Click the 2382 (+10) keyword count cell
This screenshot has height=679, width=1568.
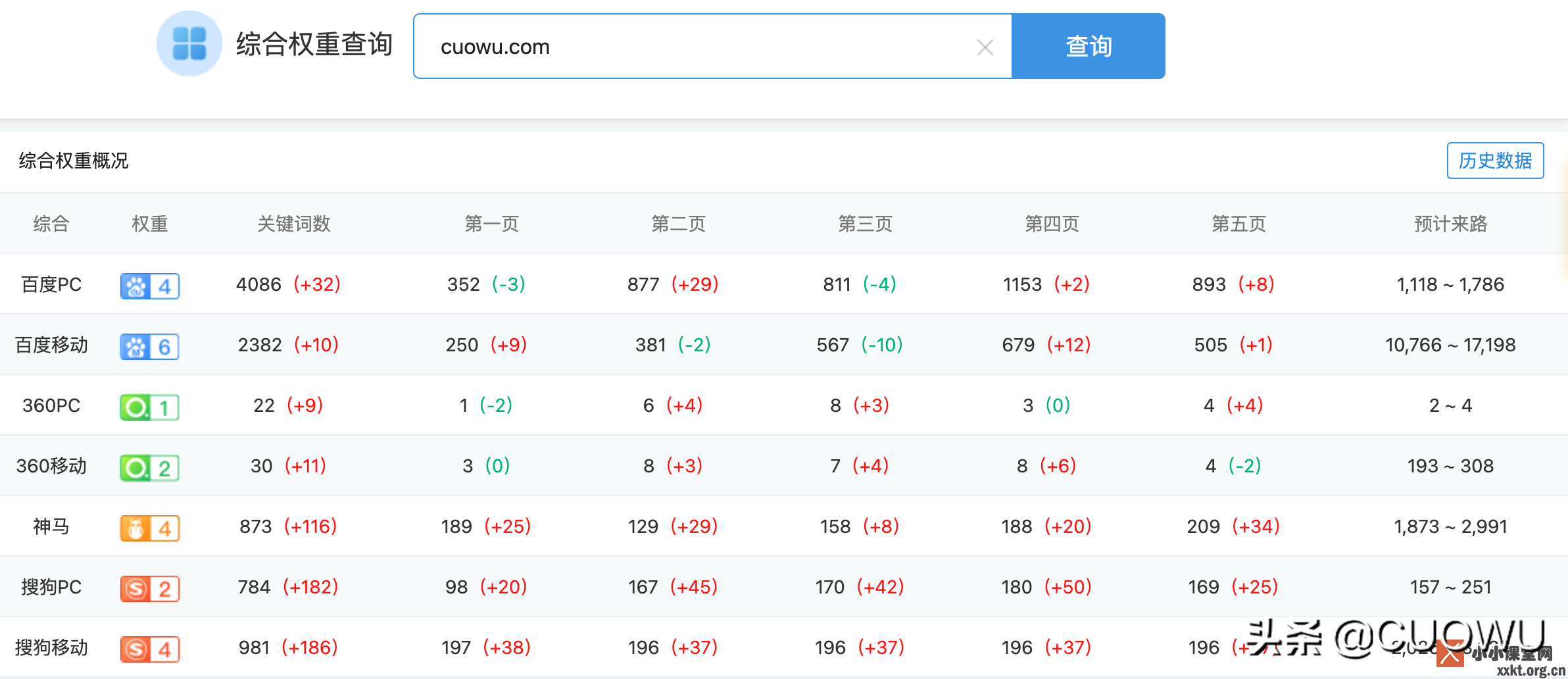click(288, 345)
